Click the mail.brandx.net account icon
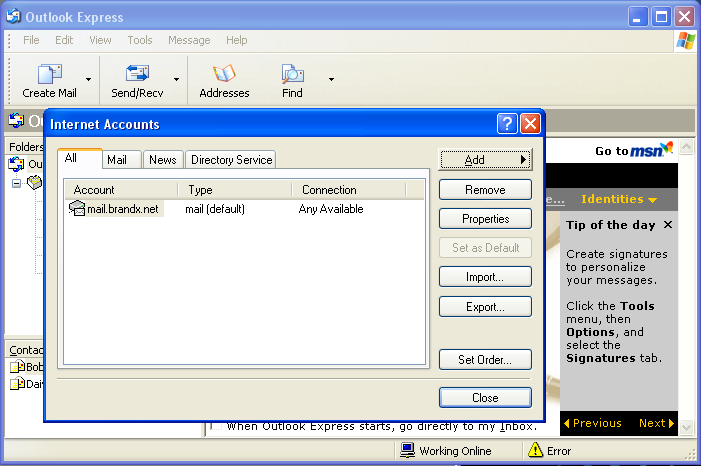Viewport: 701px width, 466px height. point(77,208)
